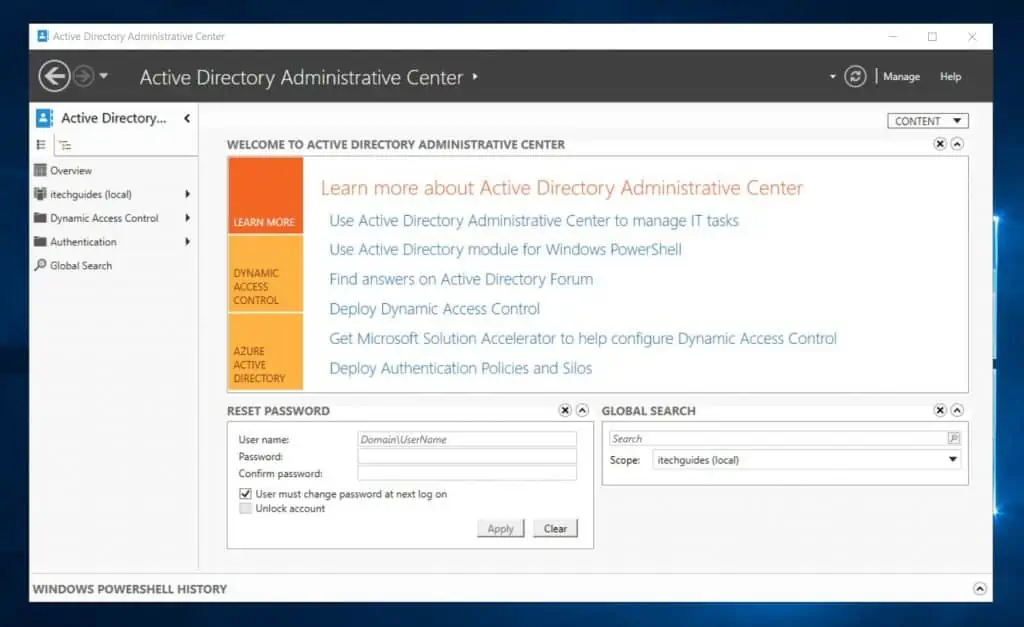This screenshot has width=1024, height=627.
Task: Expand the Dynamic Access Control arrow
Action: coord(187,217)
